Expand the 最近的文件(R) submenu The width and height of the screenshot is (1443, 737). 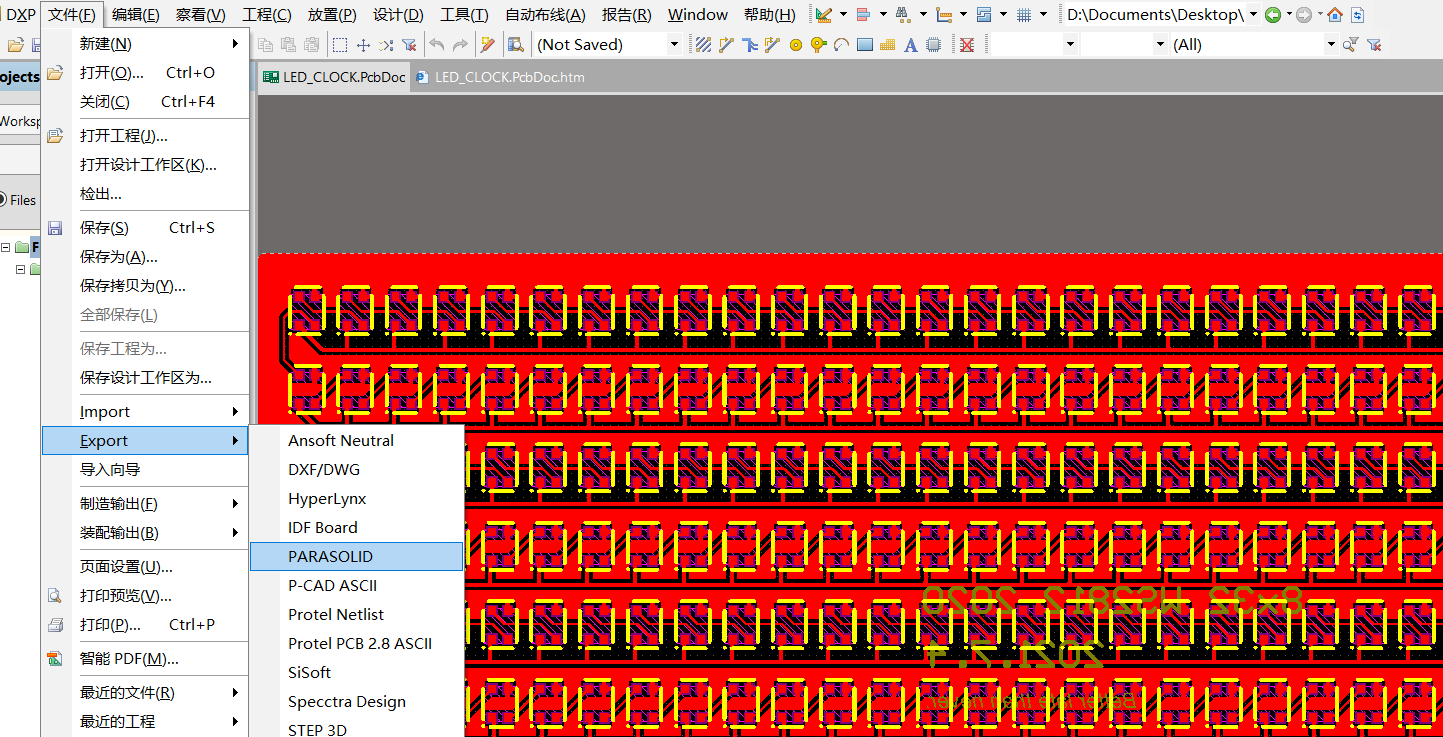click(x=145, y=693)
